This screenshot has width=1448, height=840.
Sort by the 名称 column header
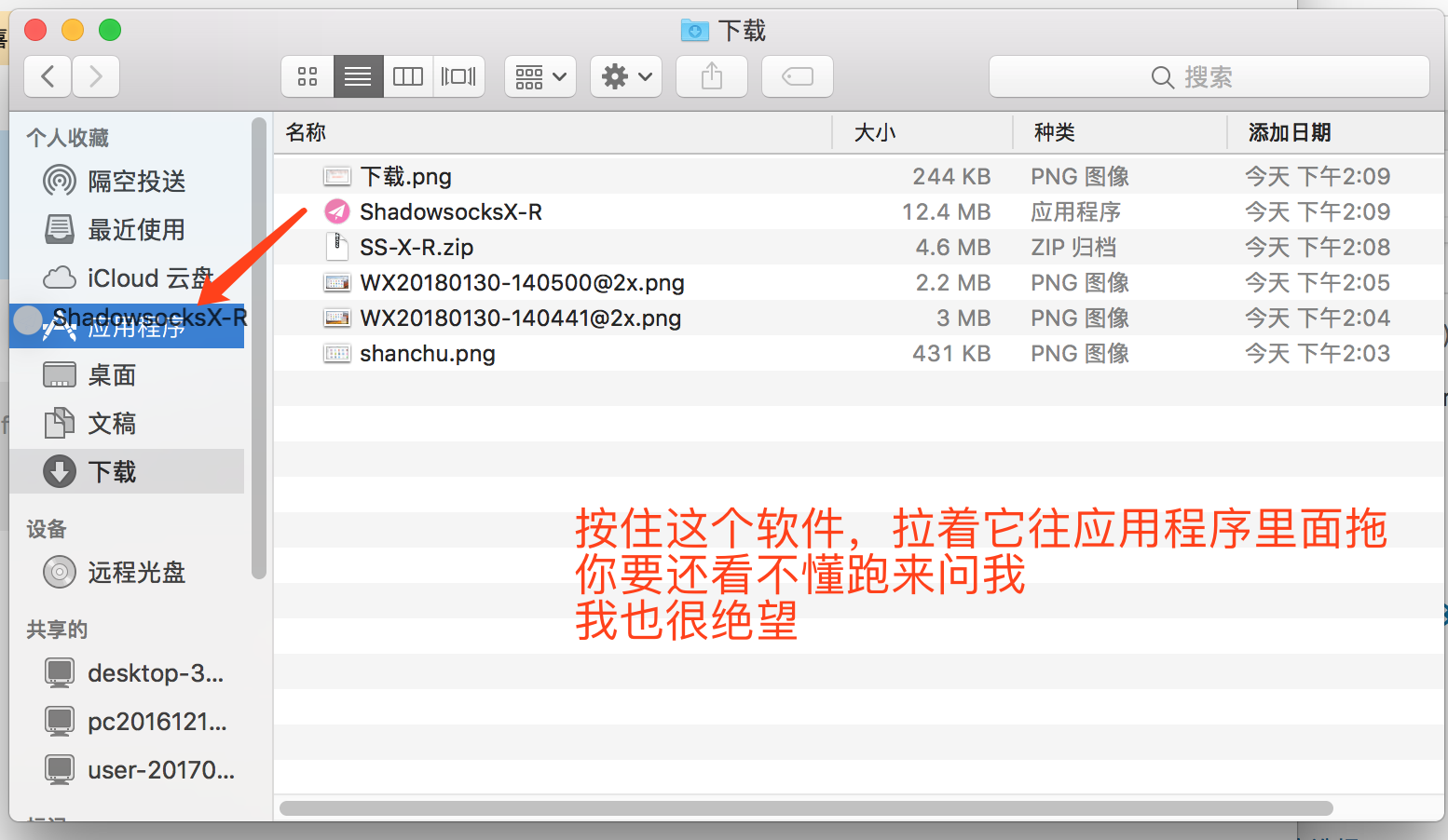point(553,132)
